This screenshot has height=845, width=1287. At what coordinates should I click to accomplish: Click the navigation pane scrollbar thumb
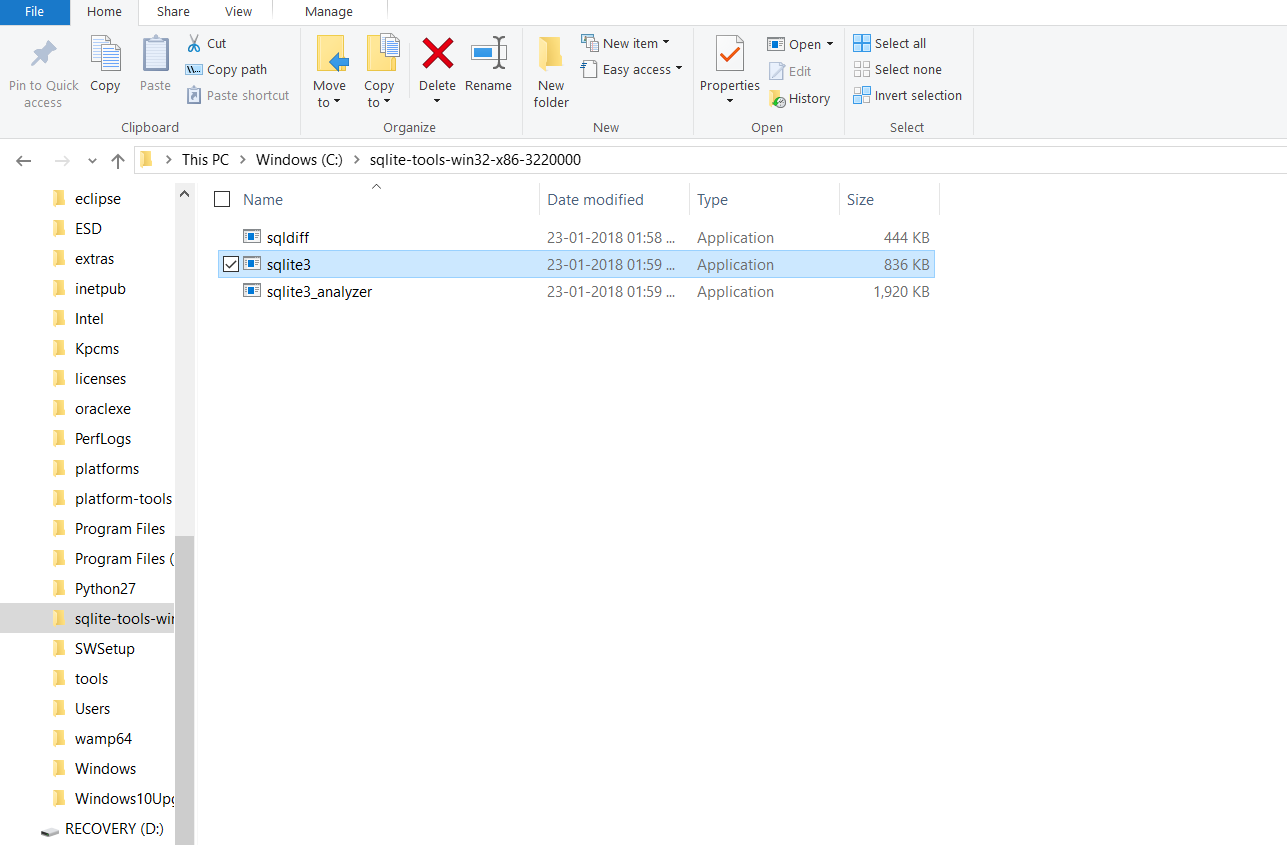(x=184, y=690)
